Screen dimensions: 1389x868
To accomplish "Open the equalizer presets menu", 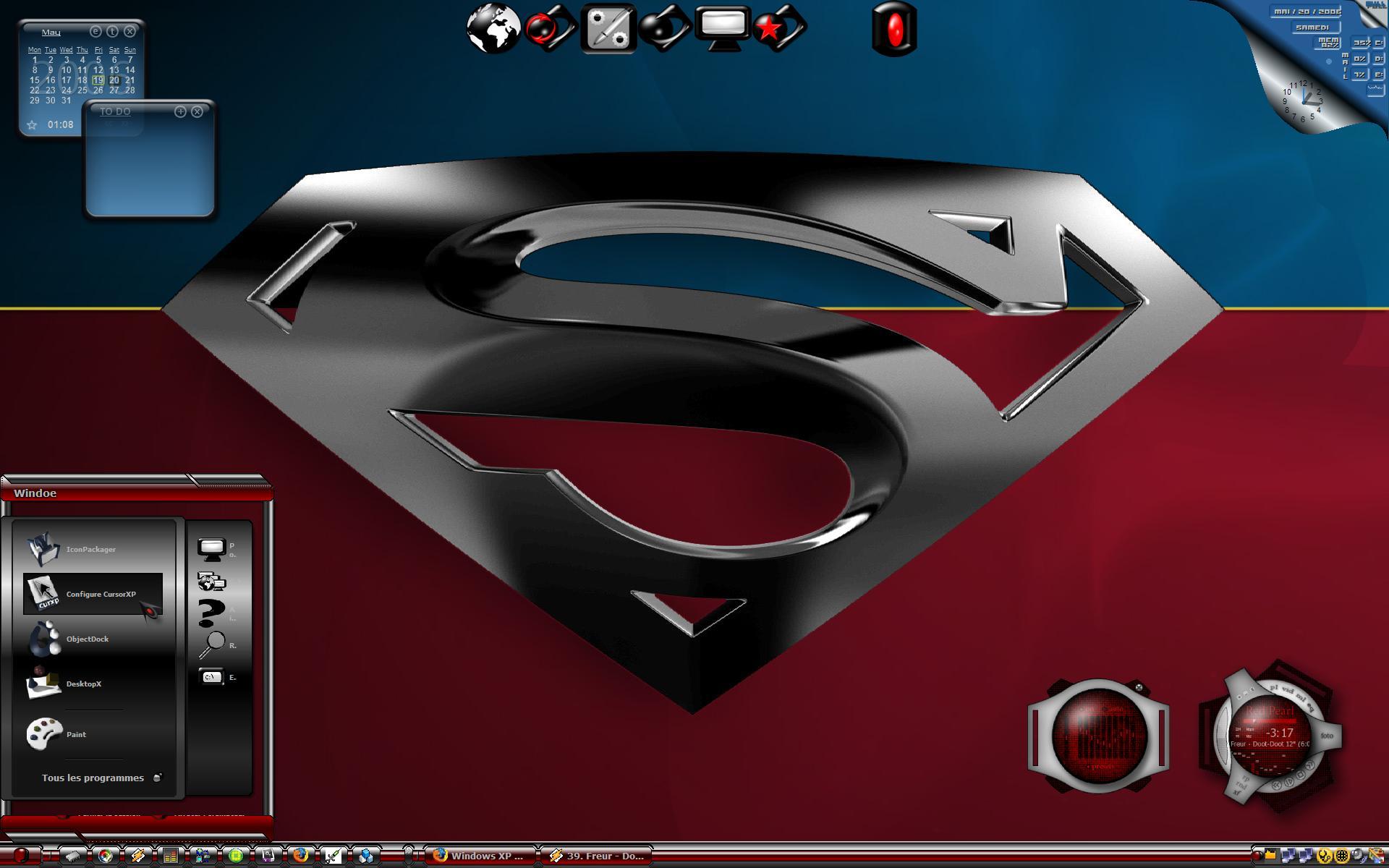I will pos(1100,766).
